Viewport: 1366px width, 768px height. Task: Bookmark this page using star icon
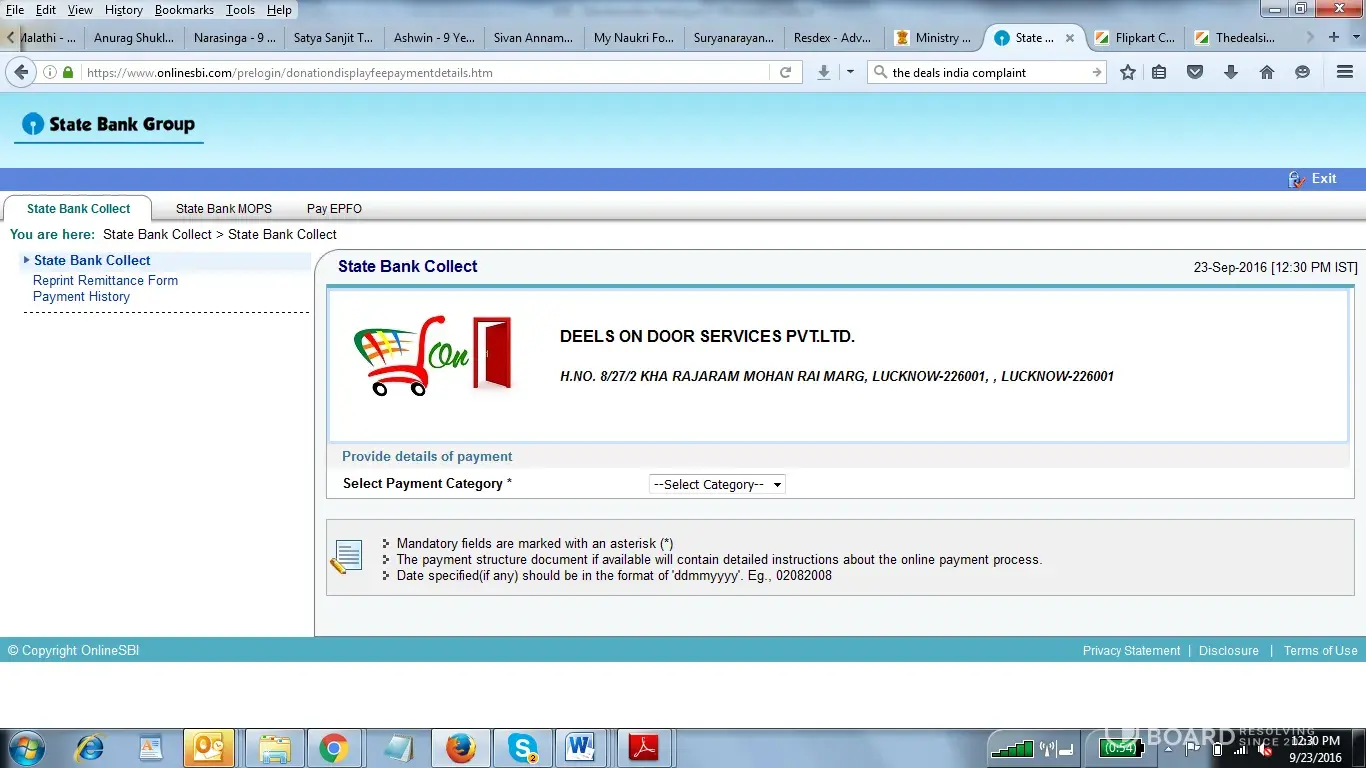(1128, 72)
